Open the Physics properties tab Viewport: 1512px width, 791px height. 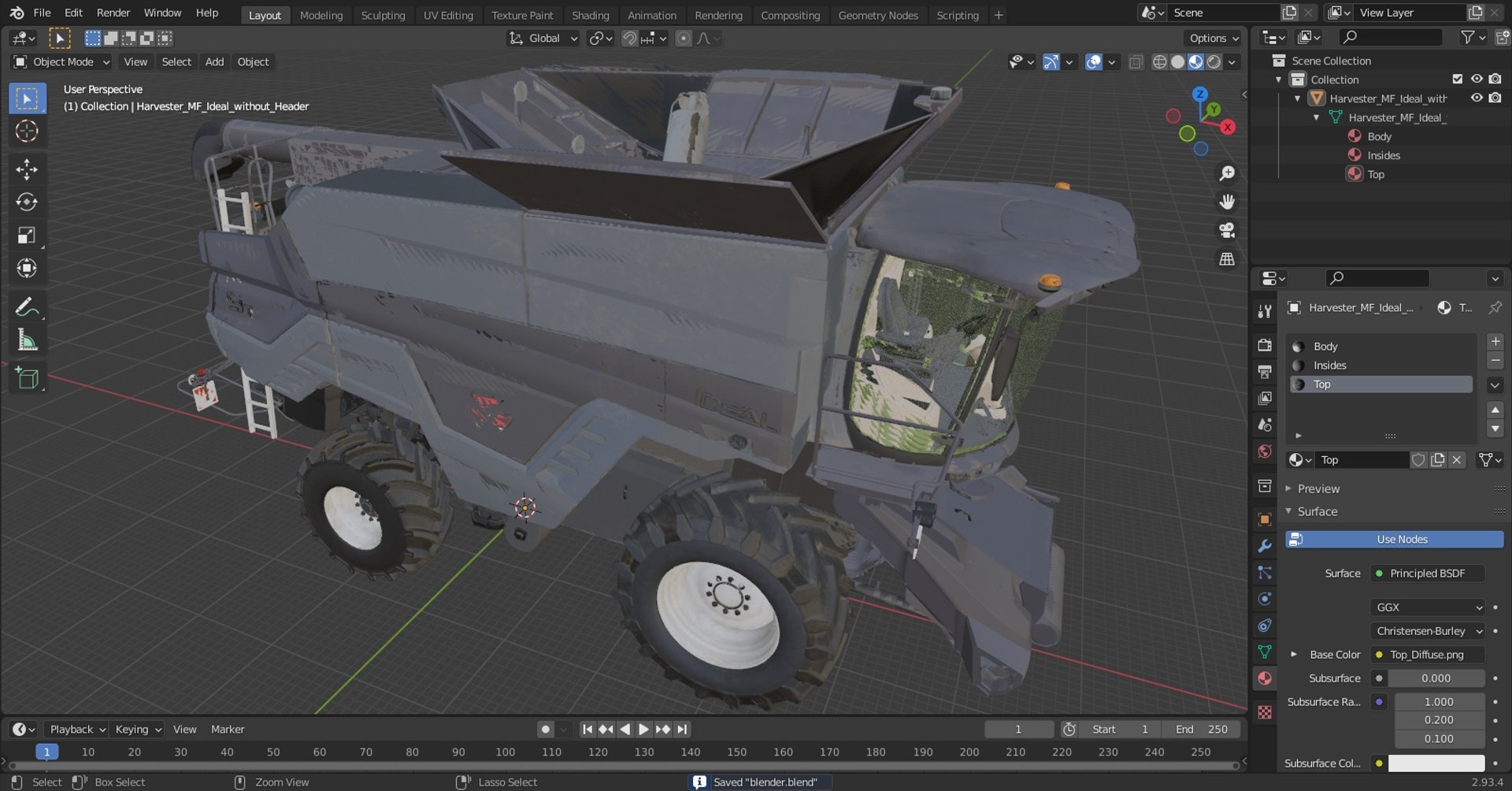pos(1265,599)
